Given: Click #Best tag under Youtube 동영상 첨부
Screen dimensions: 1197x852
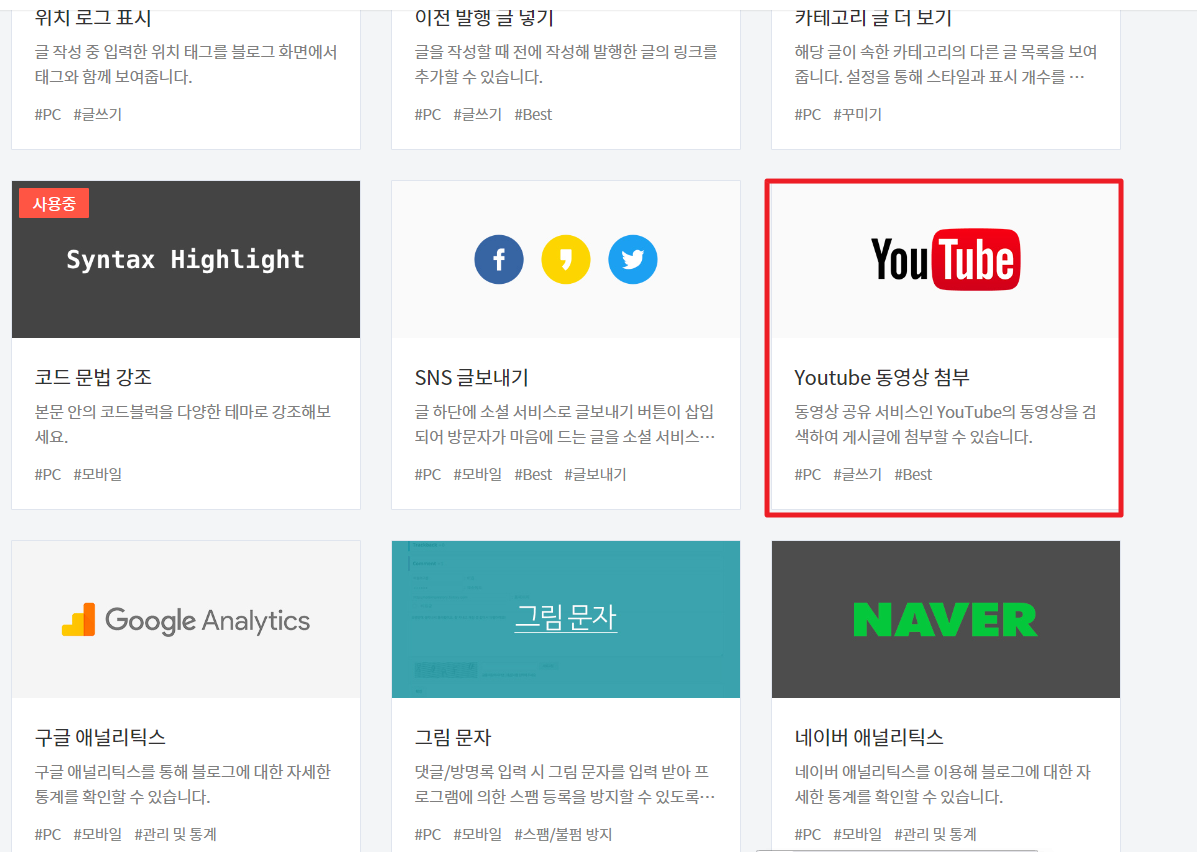Looking at the screenshot, I should point(913,475).
